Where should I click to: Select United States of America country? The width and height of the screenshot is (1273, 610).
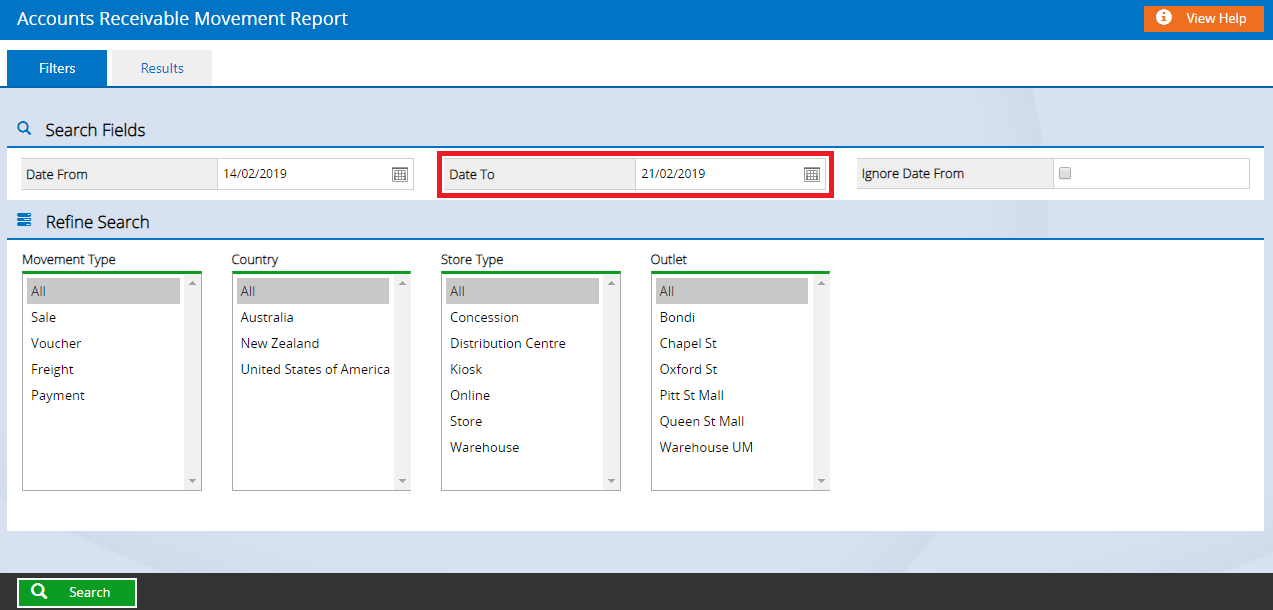tap(314, 369)
